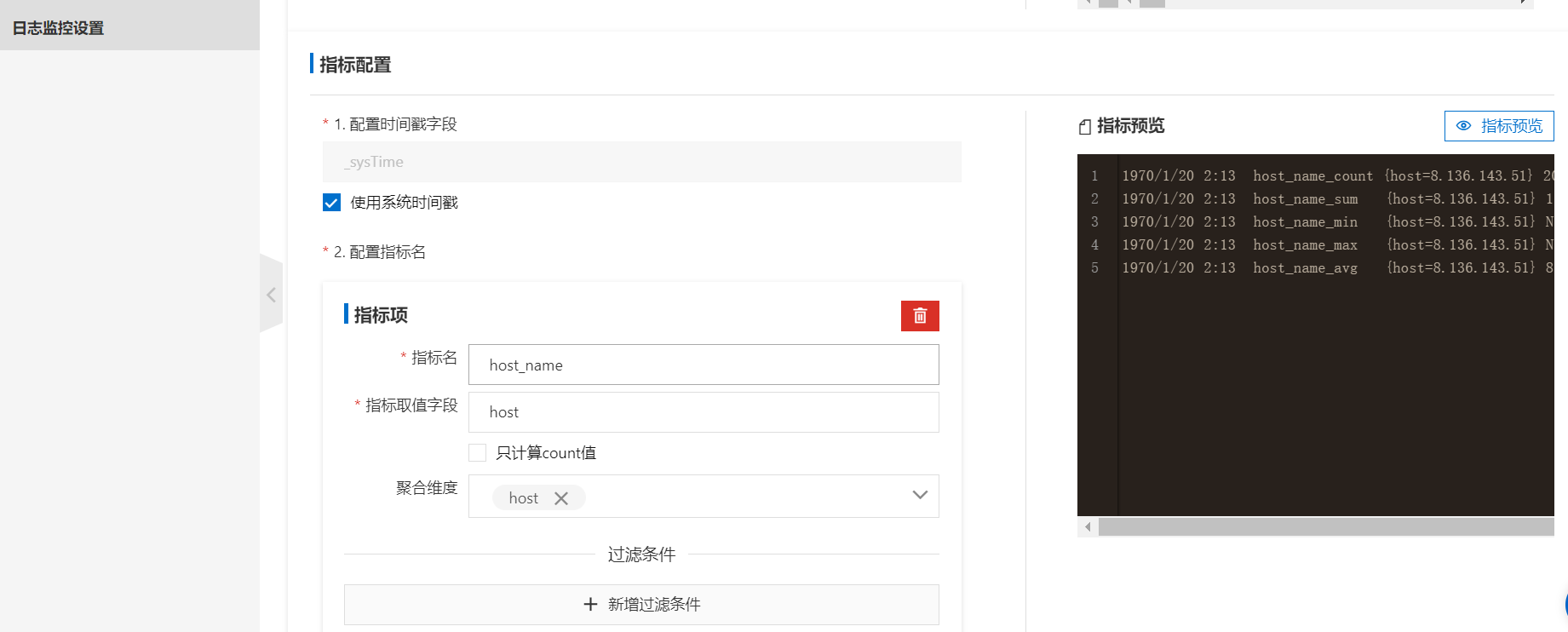The image size is (1568, 632).
Task: Click the preview scrollbar left arrow
Action: click(1088, 527)
